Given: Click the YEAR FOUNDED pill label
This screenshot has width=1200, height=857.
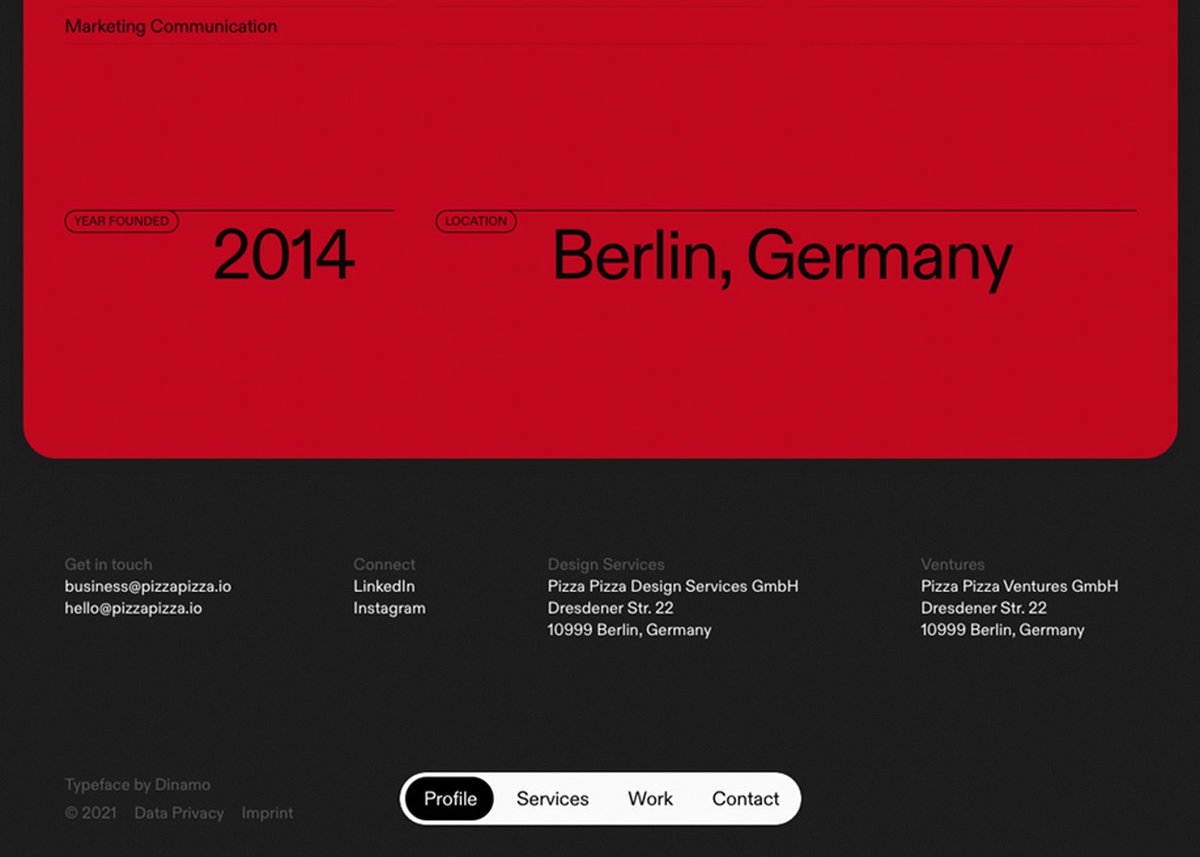Looking at the screenshot, I should (122, 221).
